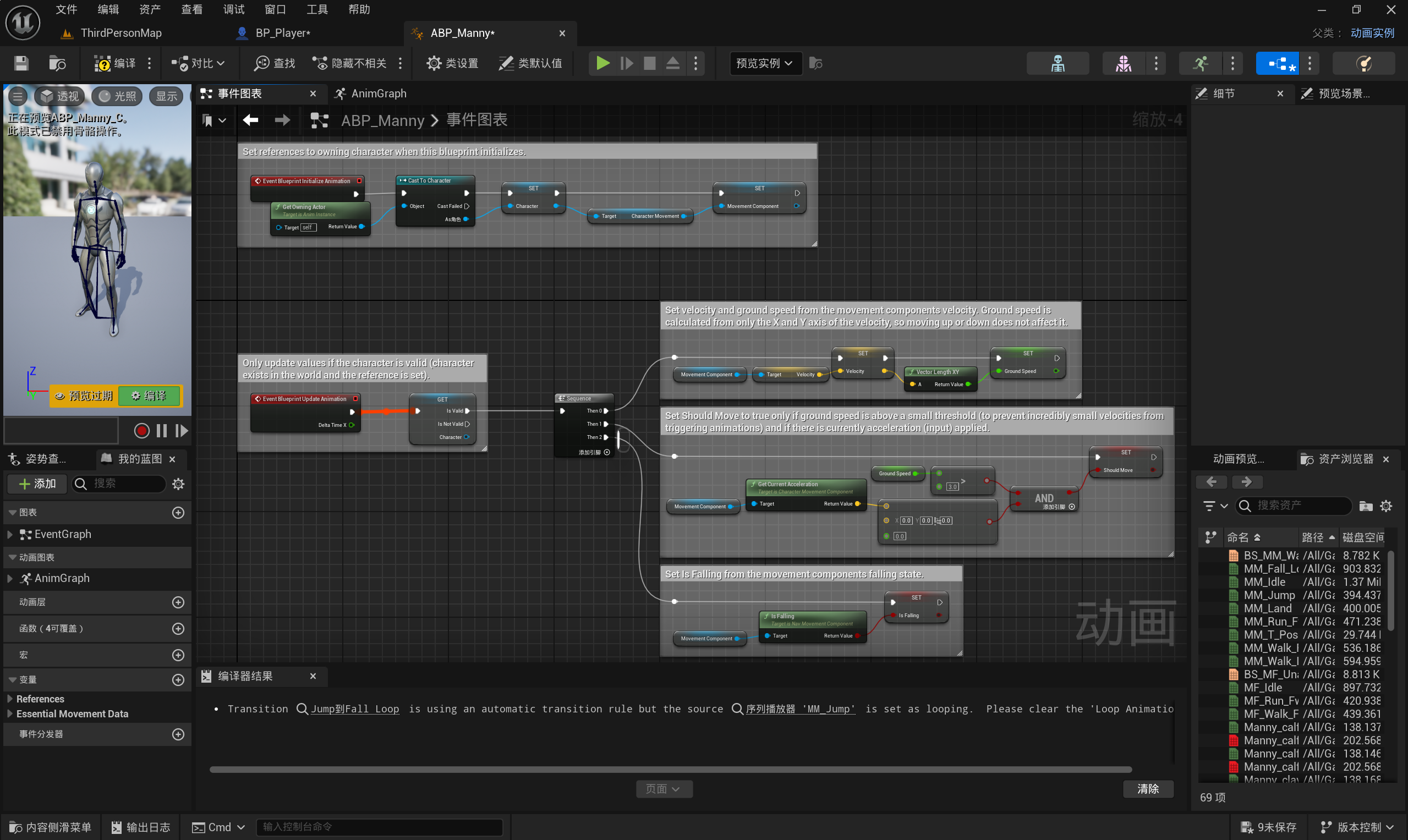Screen dimensions: 1408x840
Task: Toggle Hide Unrelated nodes
Action: 350,63
